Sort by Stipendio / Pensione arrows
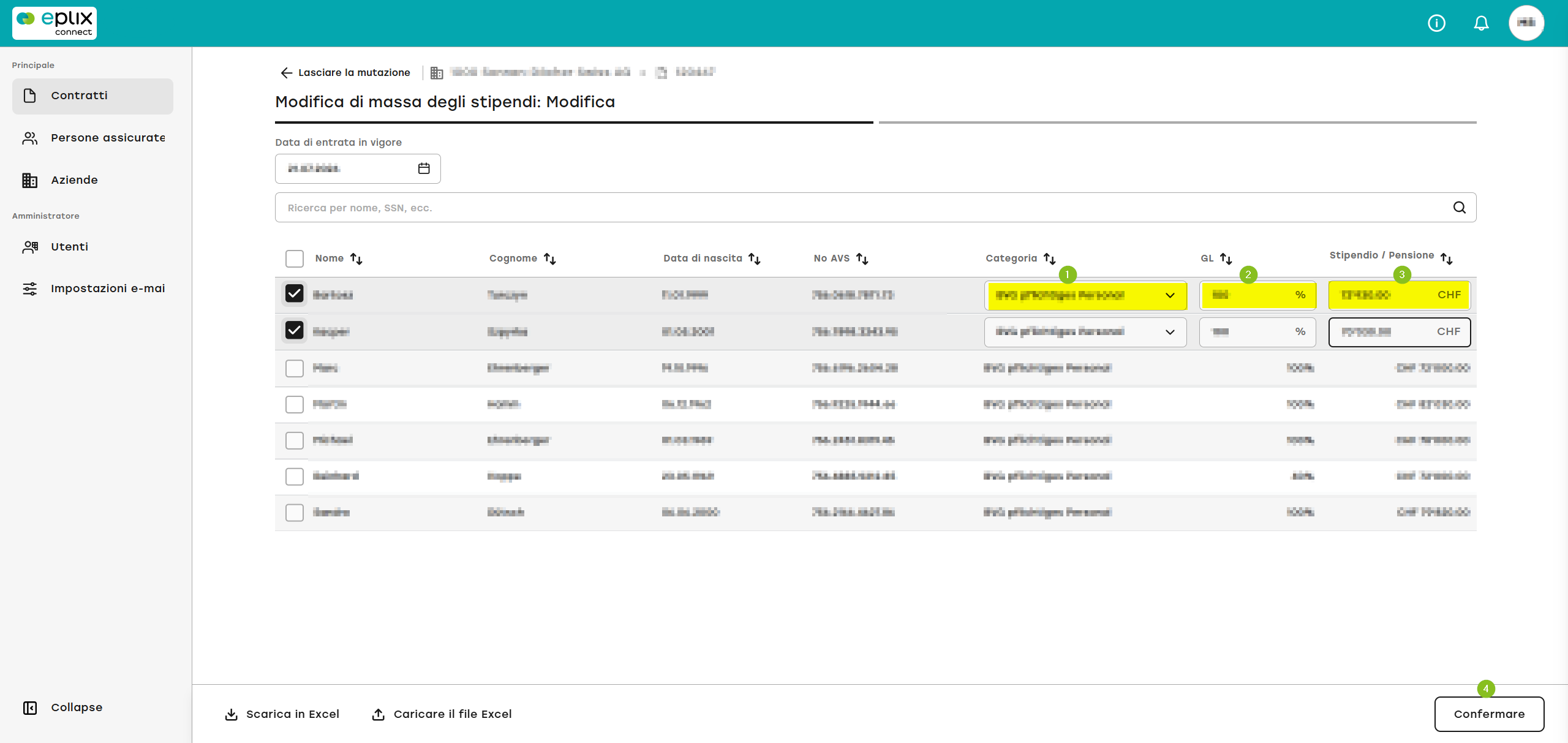This screenshot has width=1568, height=743. click(x=1447, y=258)
